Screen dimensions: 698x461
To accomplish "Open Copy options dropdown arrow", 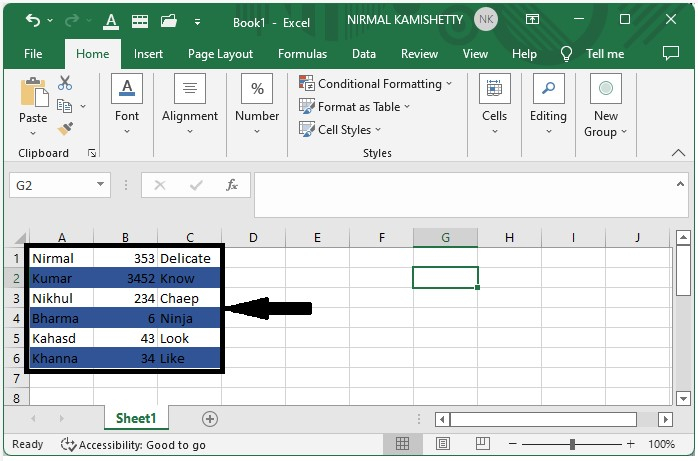I will (x=83, y=106).
